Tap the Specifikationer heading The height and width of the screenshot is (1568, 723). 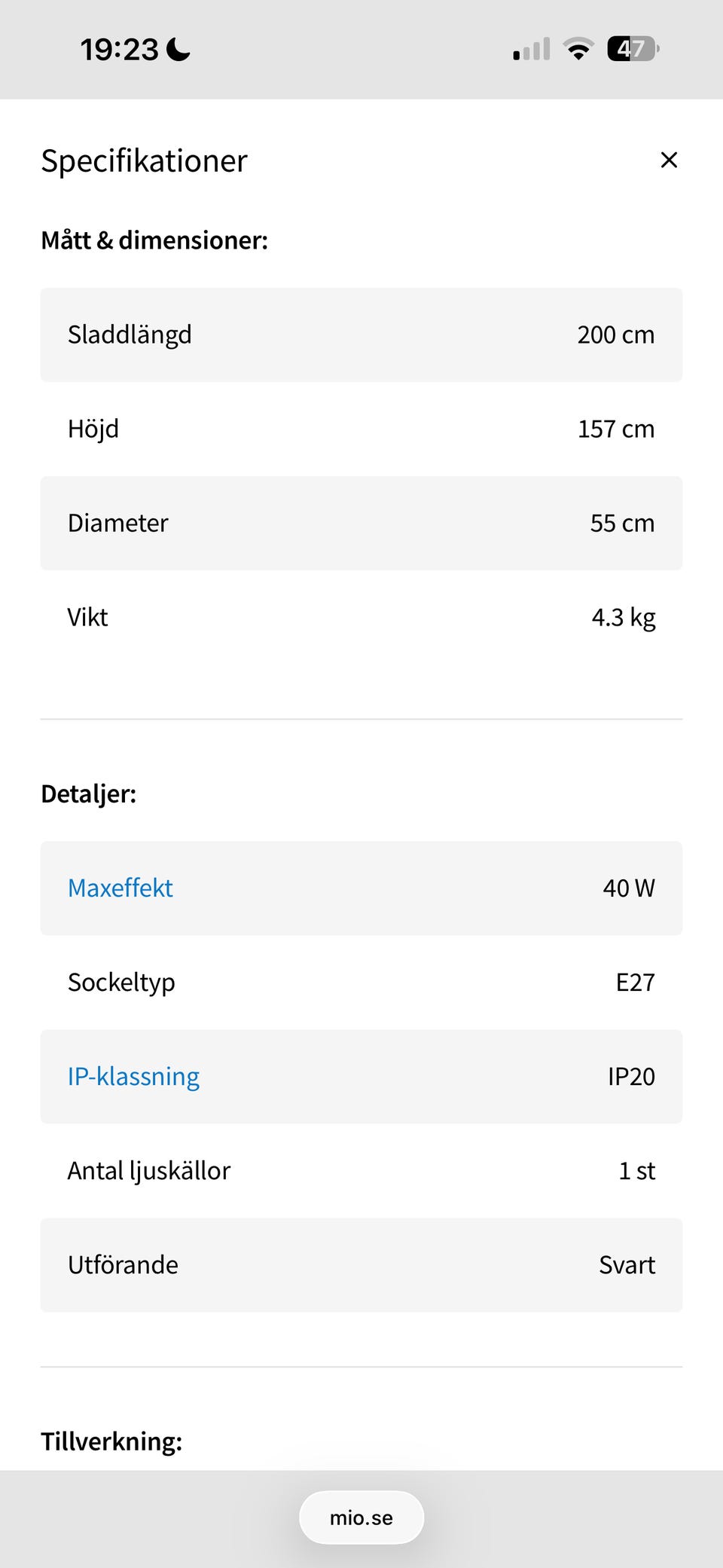pyautogui.click(x=144, y=160)
